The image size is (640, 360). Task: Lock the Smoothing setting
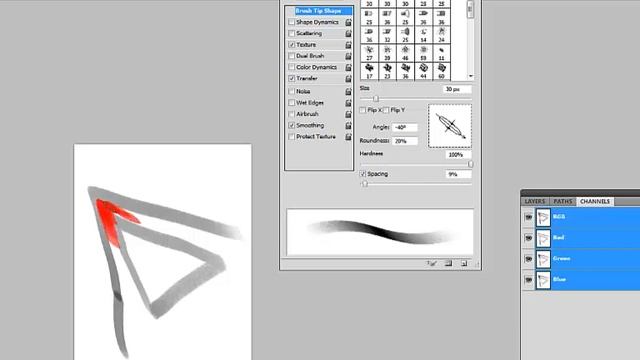(x=348, y=126)
